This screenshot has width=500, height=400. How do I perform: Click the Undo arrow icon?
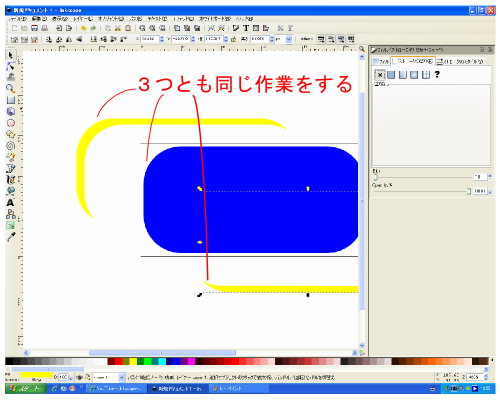[x=84, y=28]
